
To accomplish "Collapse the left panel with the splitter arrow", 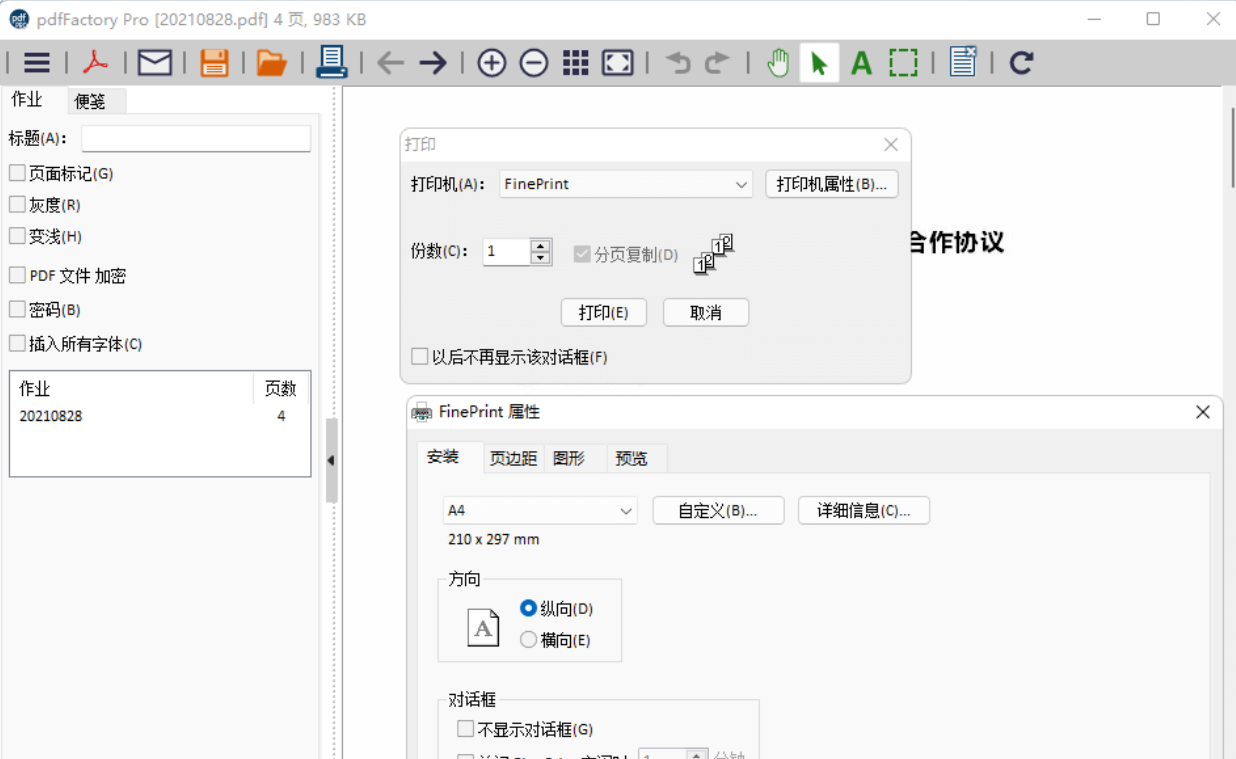I will (331, 460).
